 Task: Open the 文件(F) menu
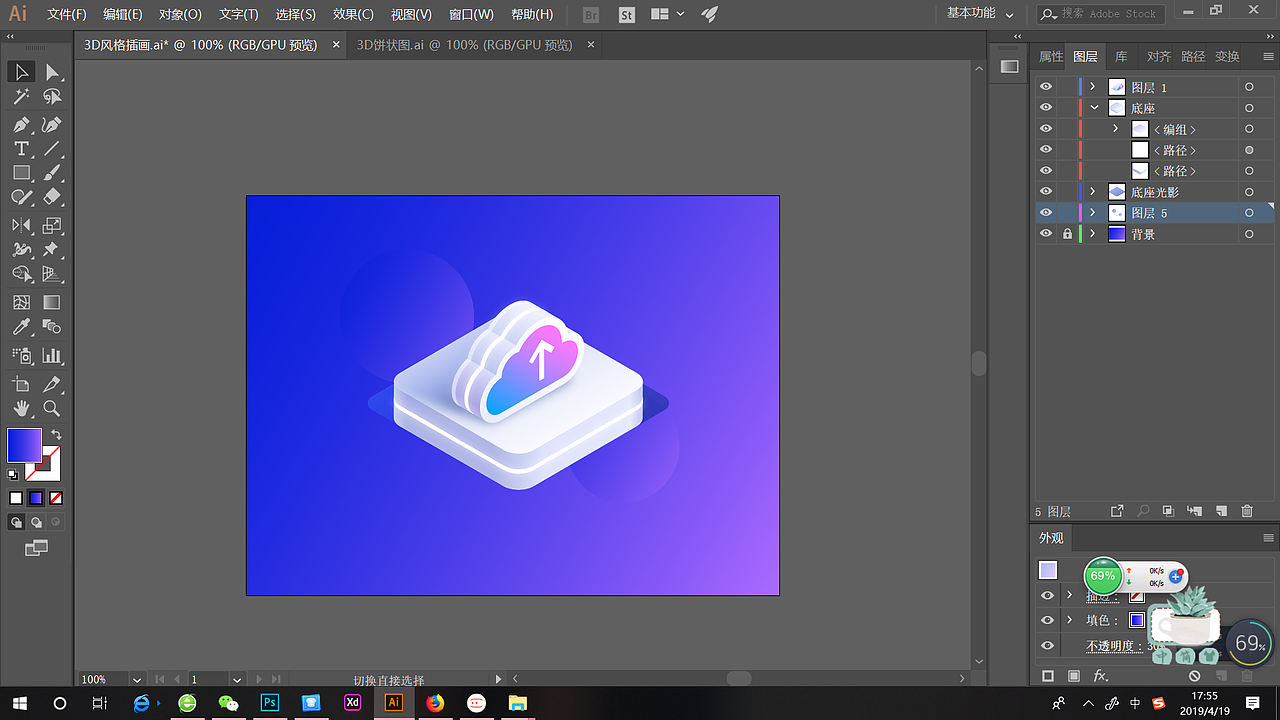67,14
